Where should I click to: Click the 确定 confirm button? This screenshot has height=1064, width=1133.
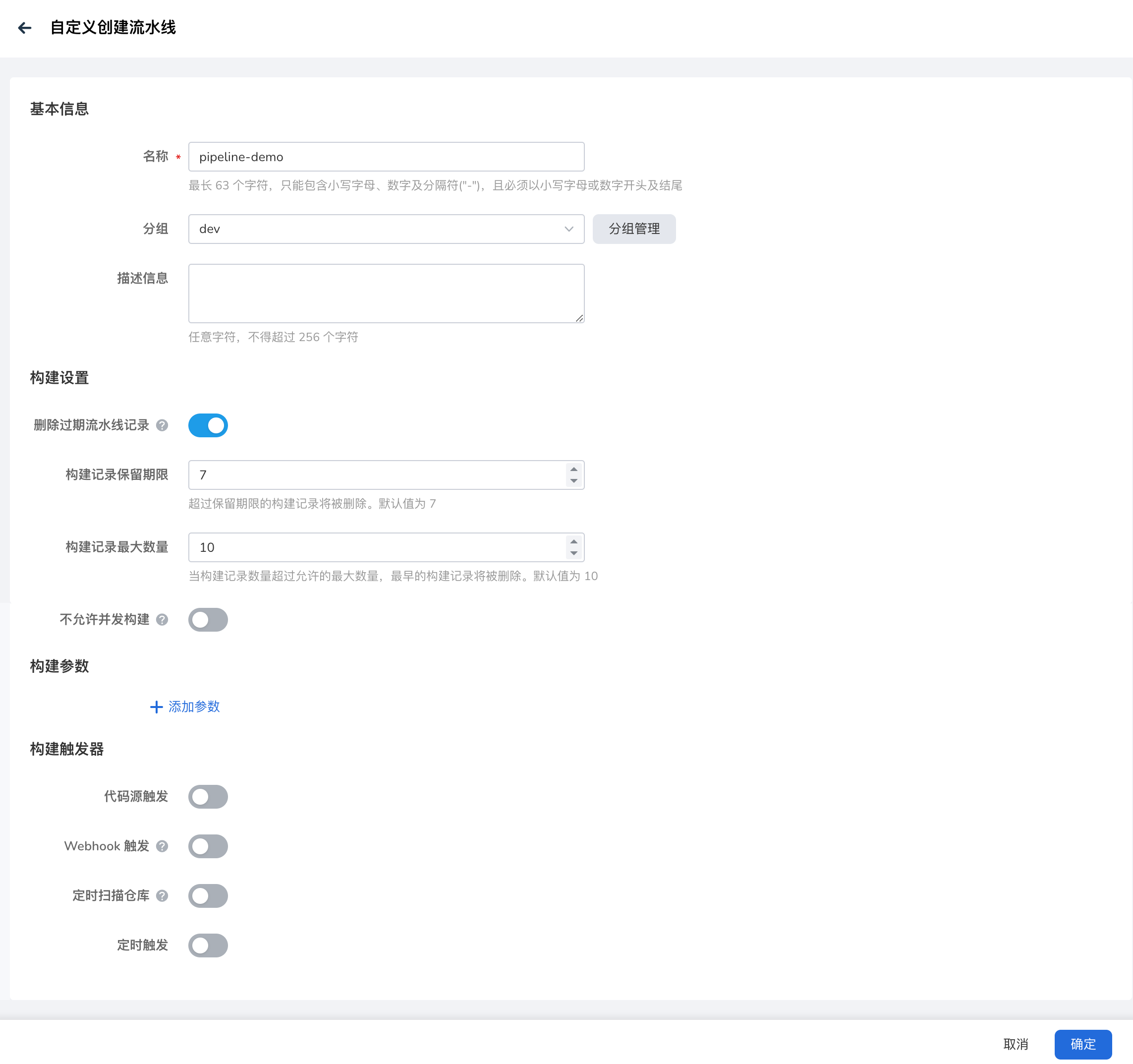tap(1082, 1044)
